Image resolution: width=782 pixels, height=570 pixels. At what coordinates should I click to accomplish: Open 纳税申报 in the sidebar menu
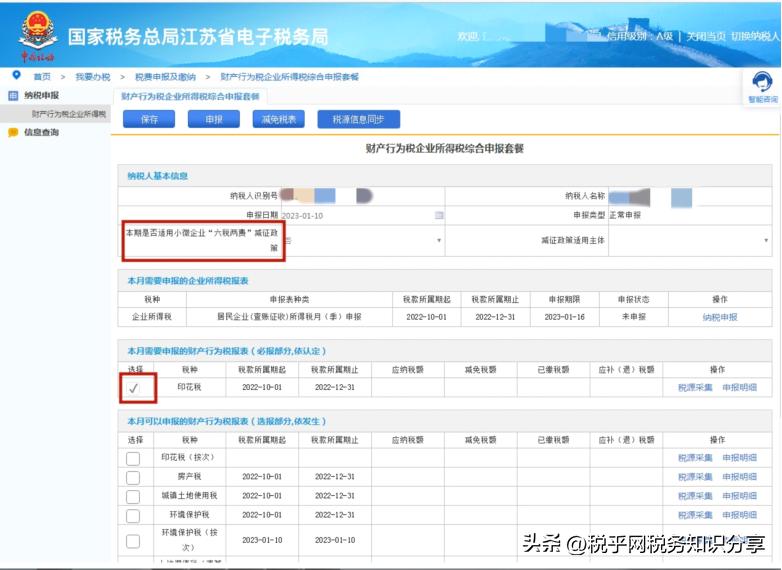click(x=41, y=95)
